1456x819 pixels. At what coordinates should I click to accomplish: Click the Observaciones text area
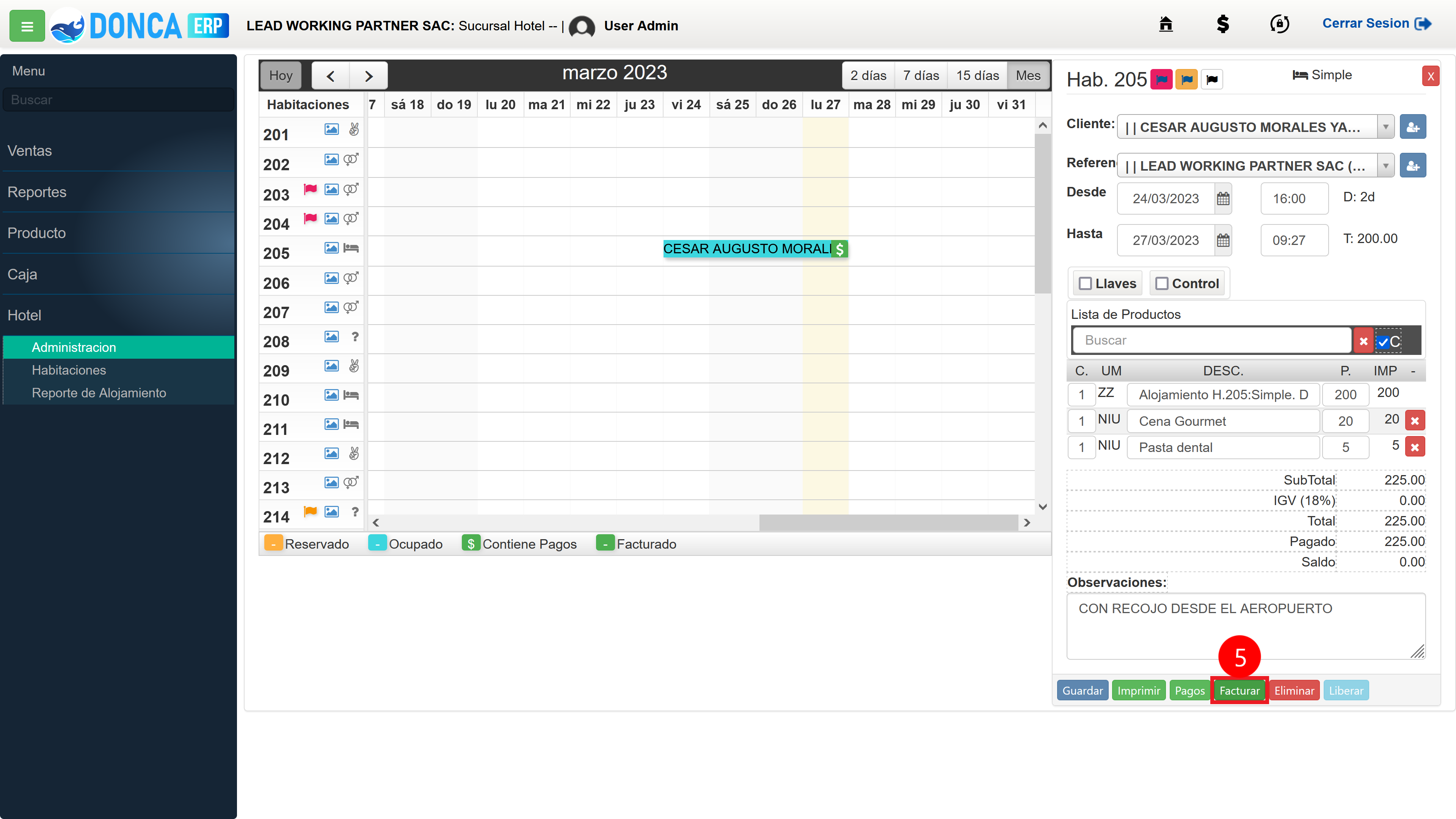(x=1246, y=626)
